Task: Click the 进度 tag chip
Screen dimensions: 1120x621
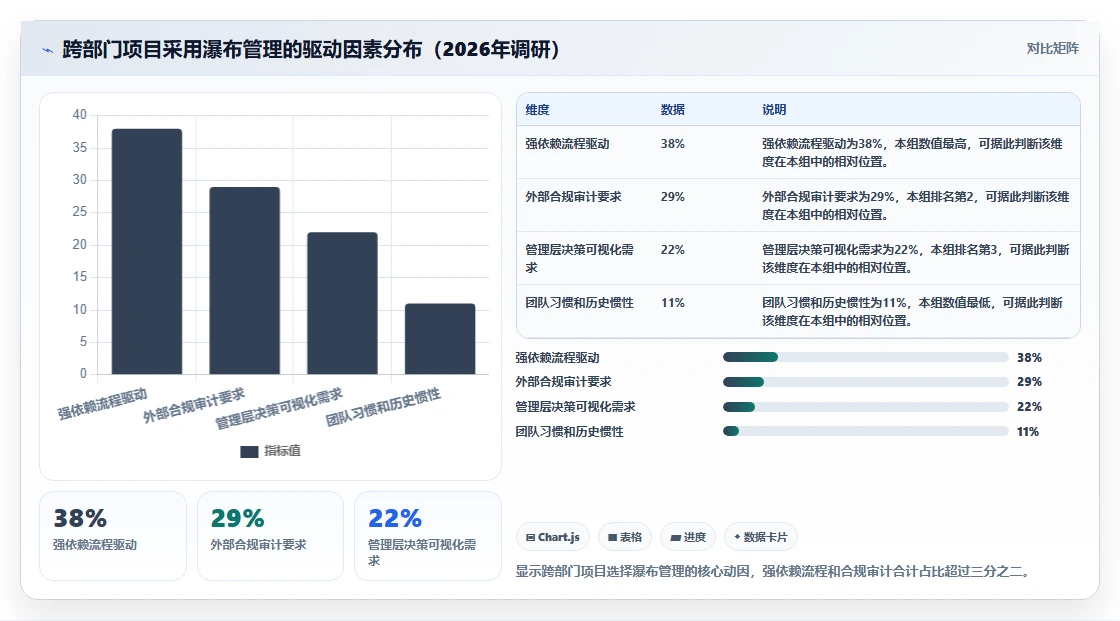Action: tap(689, 537)
